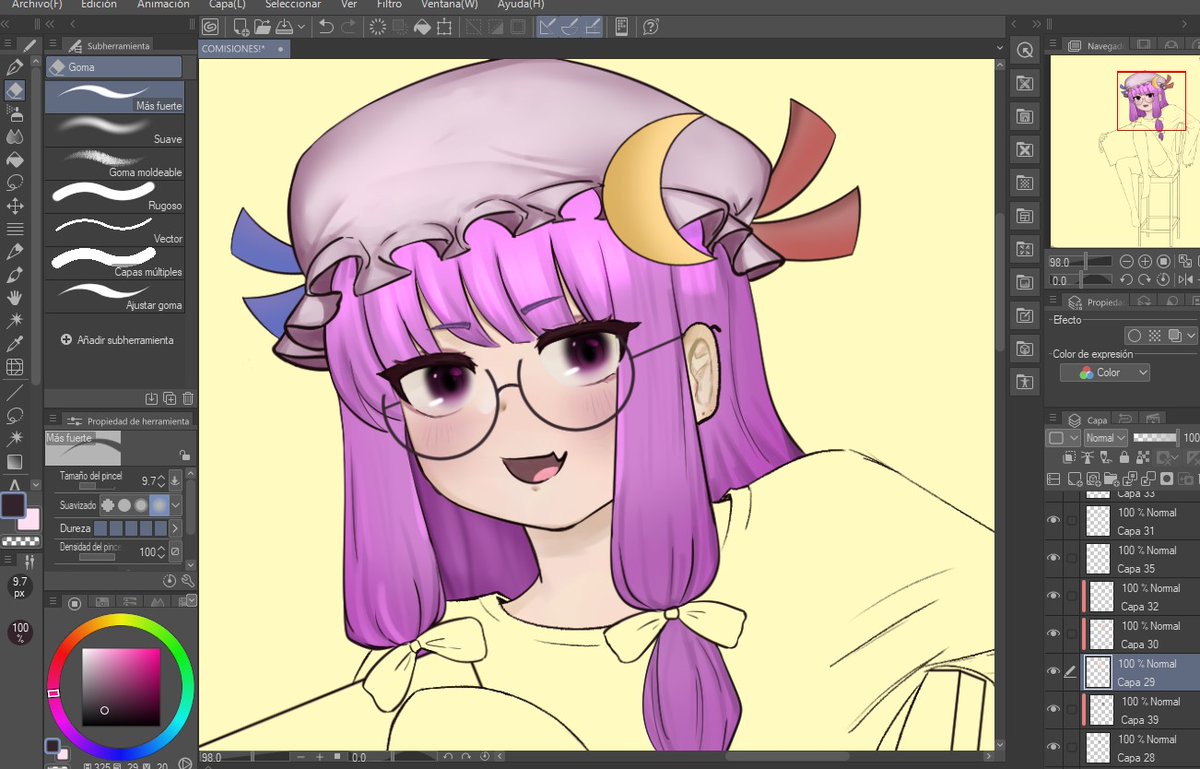The image size is (1200, 769).
Task: Click the Redo arrow icon
Action: (348, 27)
